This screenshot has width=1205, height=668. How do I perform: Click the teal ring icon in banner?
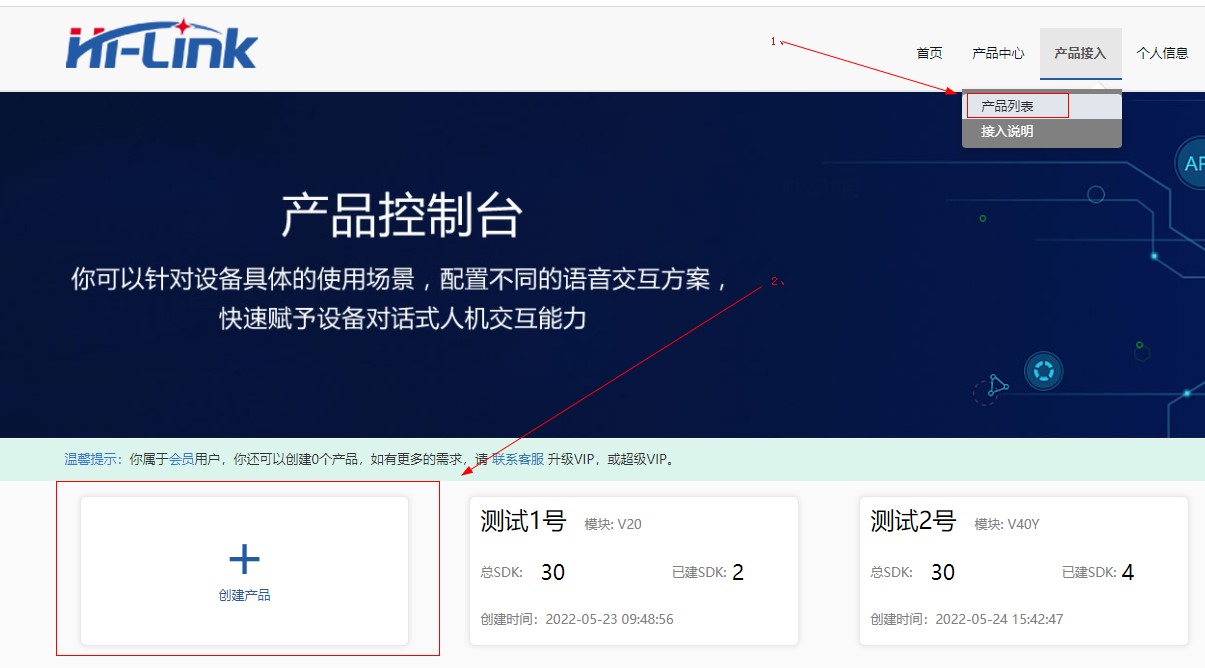coord(1043,371)
